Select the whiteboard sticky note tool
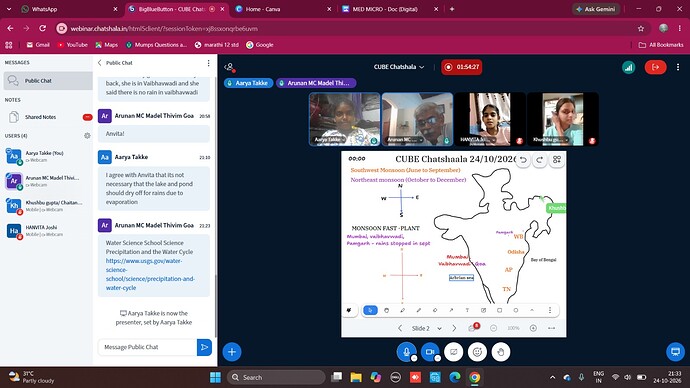 coord(483,310)
